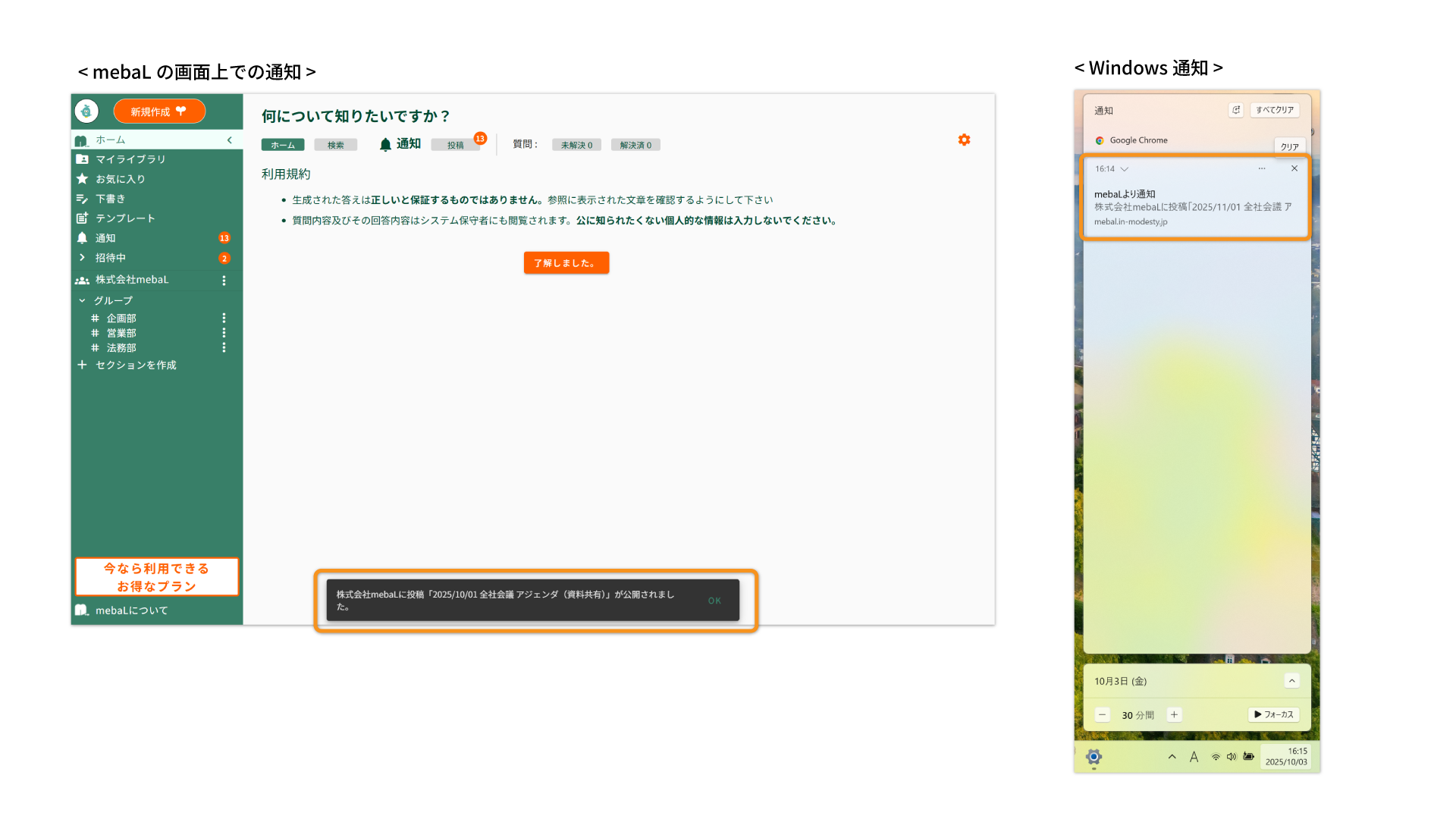Viewport: 1456px width, 819px height.
Task: Increase focus time with plus button
Action: click(x=1174, y=714)
